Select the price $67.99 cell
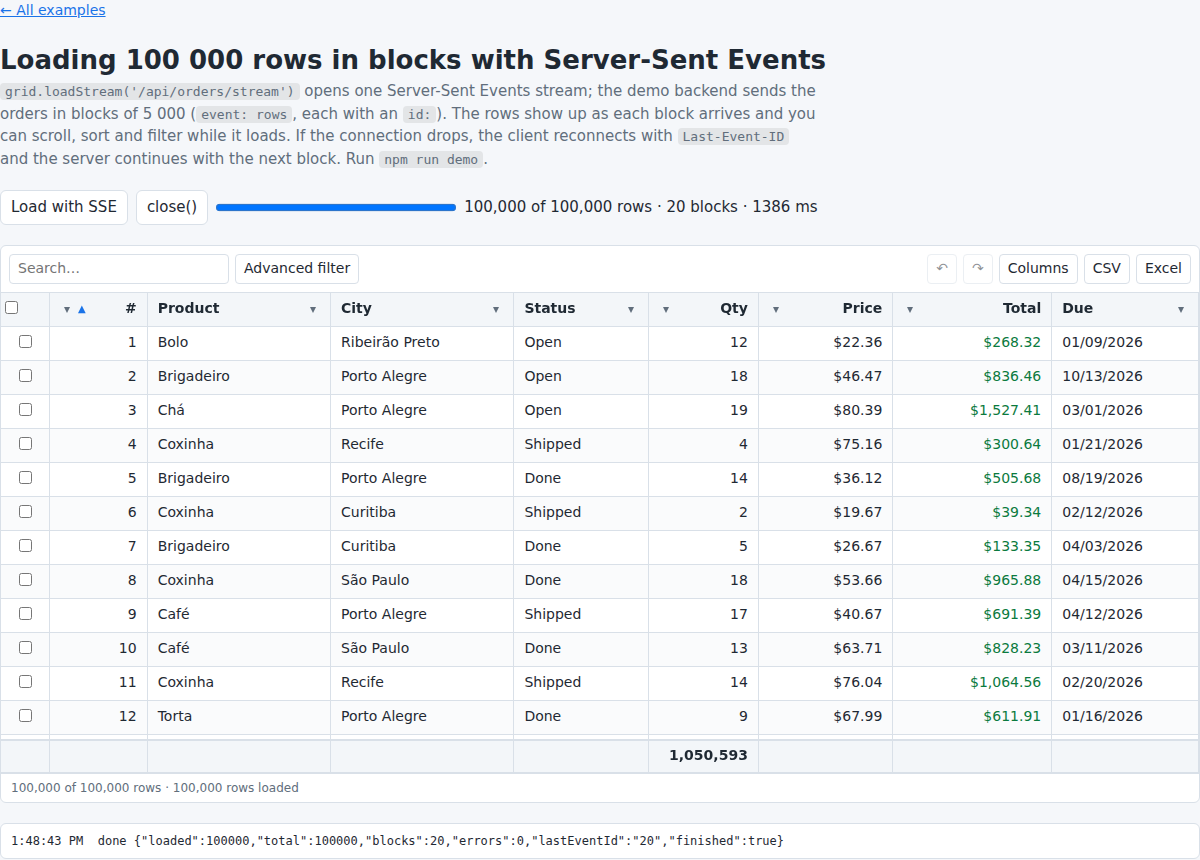The height and width of the screenshot is (860, 1200). [825, 716]
